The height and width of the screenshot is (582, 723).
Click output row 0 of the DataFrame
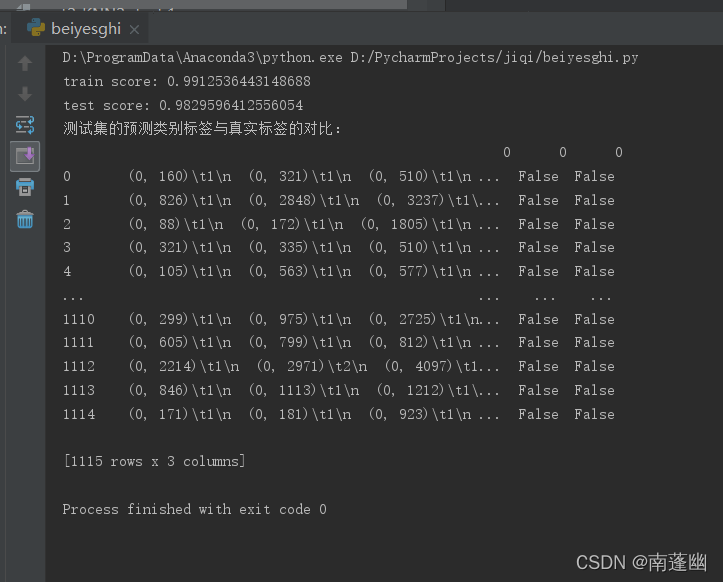tap(338, 177)
